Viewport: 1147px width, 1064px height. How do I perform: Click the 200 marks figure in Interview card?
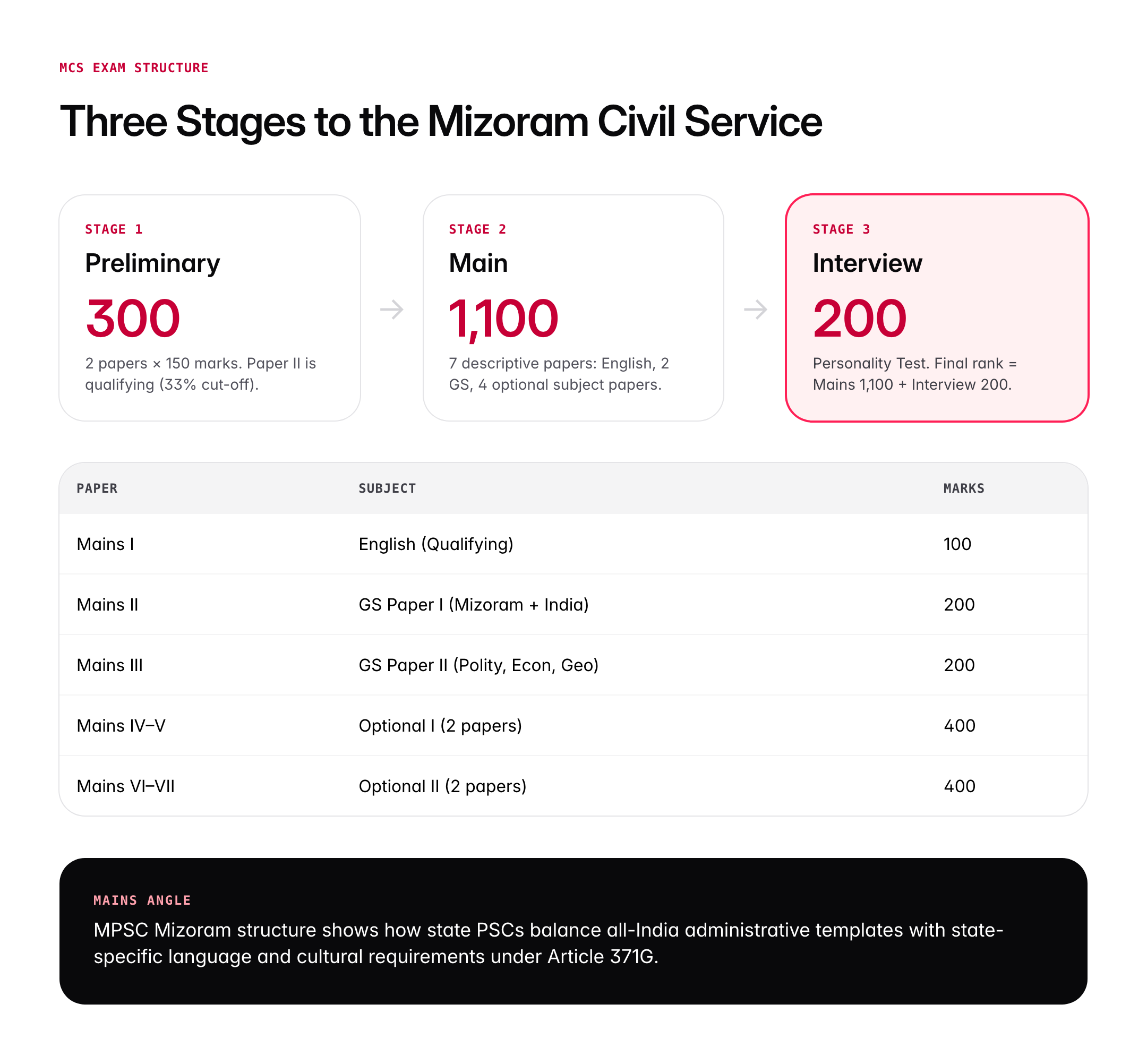pyautogui.click(x=859, y=318)
